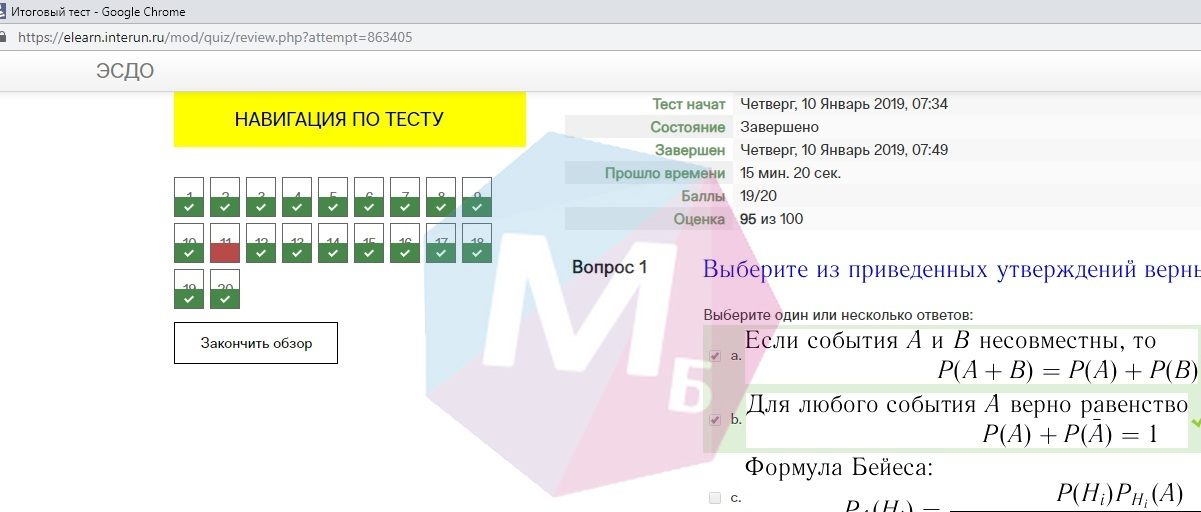This screenshot has width=1201, height=512.
Task: Click the Закончить обзор button
Action: pos(256,343)
